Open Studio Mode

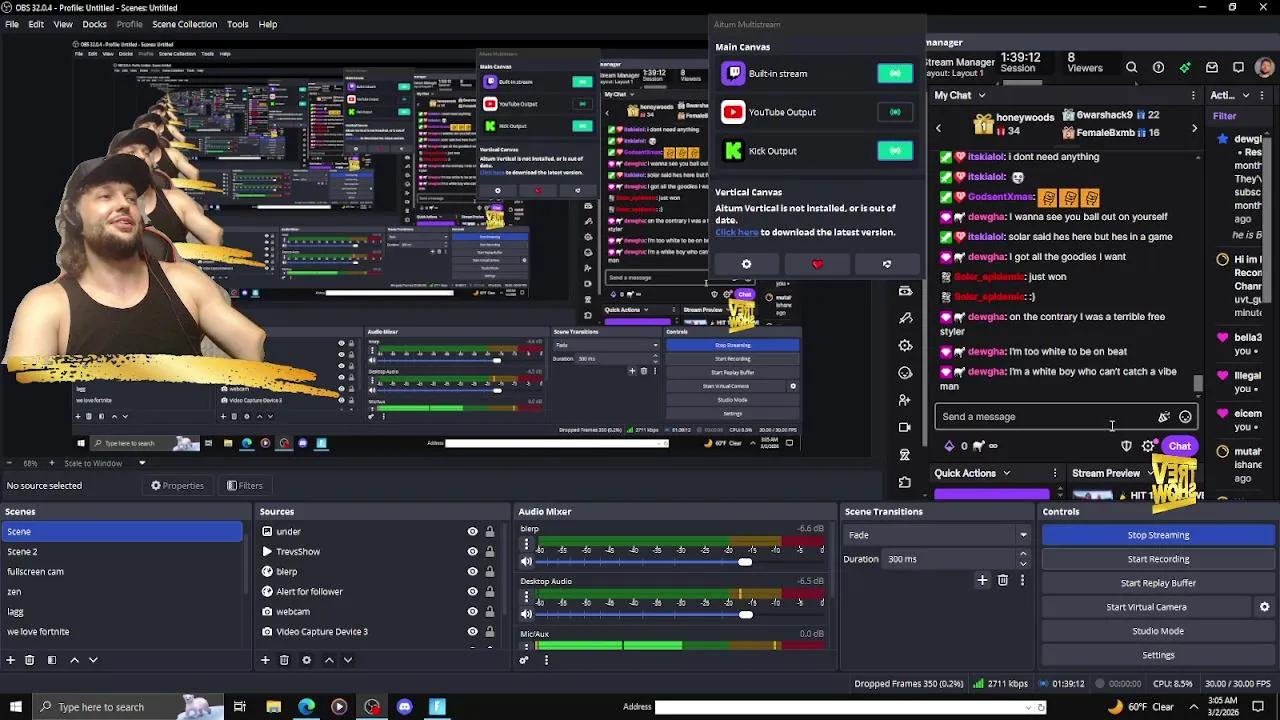pos(1158,631)
